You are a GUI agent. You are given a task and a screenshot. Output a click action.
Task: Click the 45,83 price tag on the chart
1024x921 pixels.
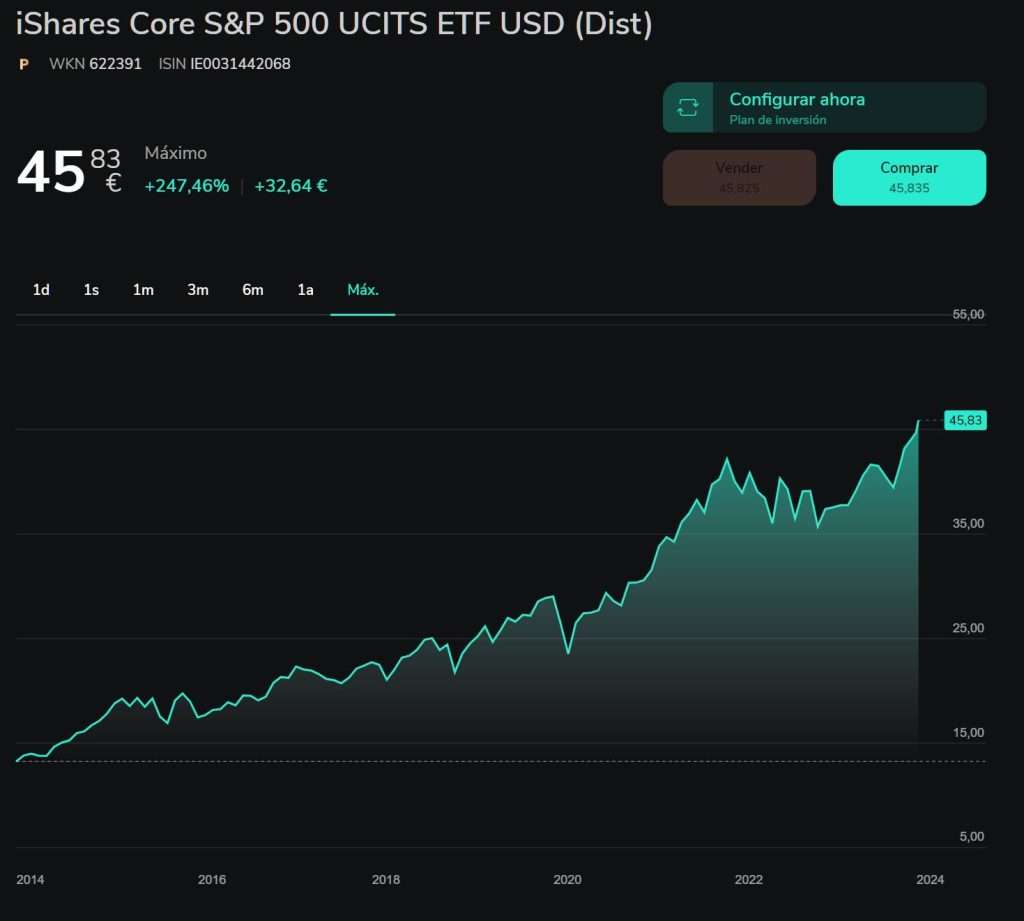pos(963,420)
